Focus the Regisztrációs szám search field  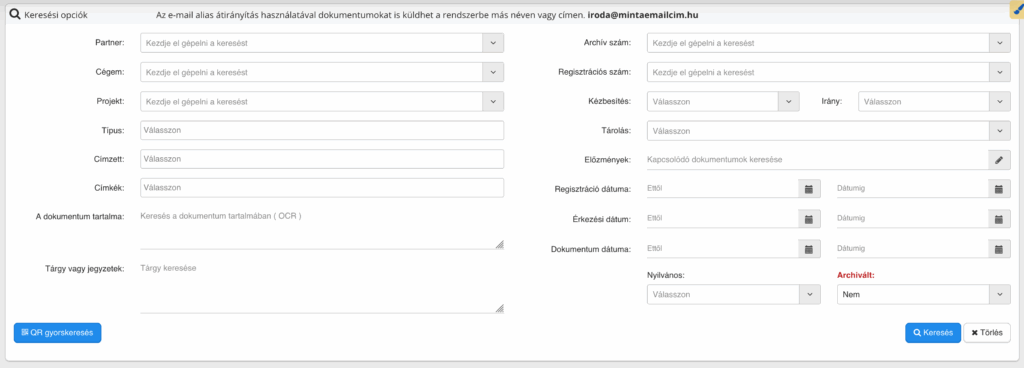(x=818, y=72)
